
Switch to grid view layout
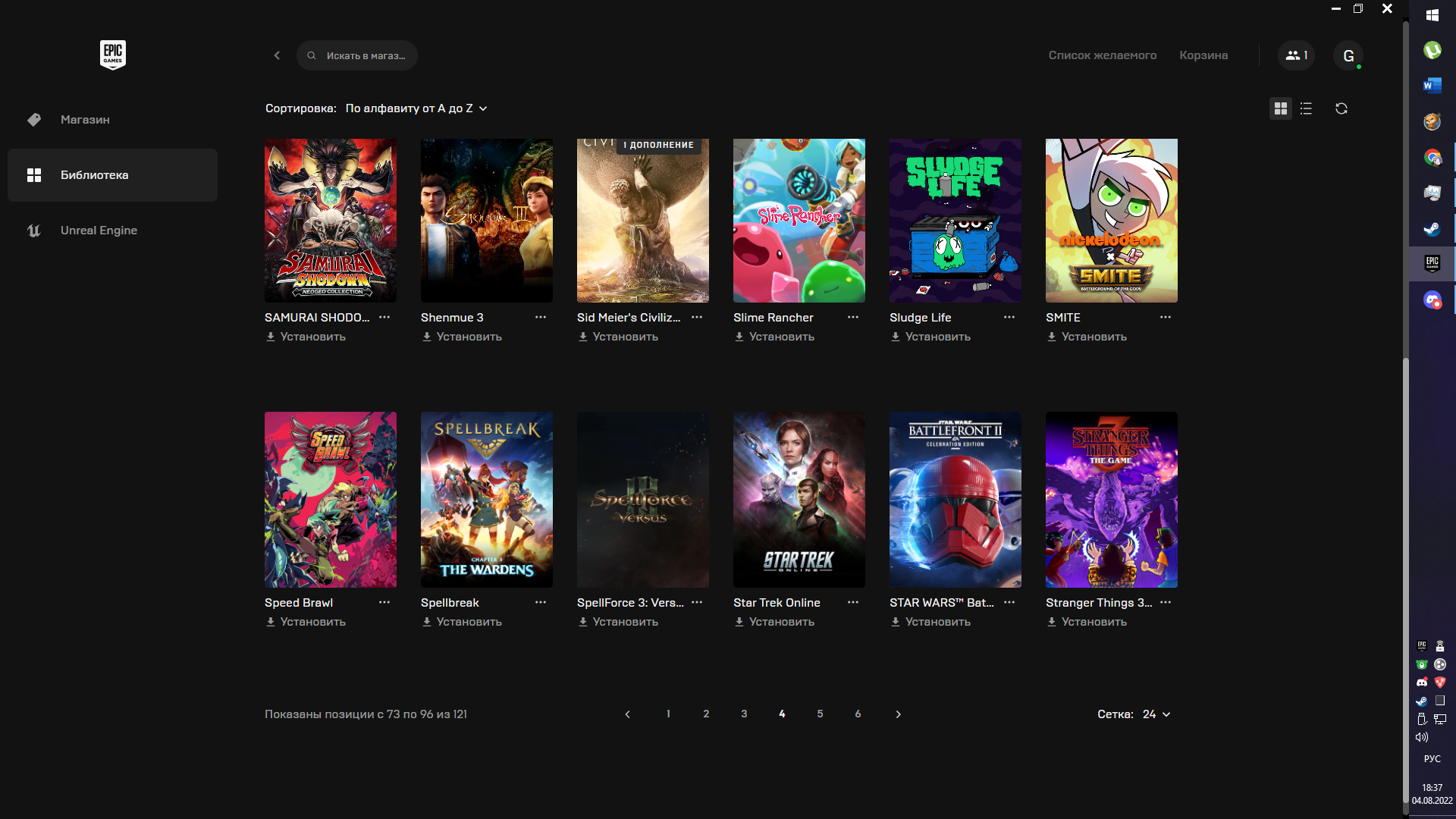pyautogui.click(x=1281, y=108)
